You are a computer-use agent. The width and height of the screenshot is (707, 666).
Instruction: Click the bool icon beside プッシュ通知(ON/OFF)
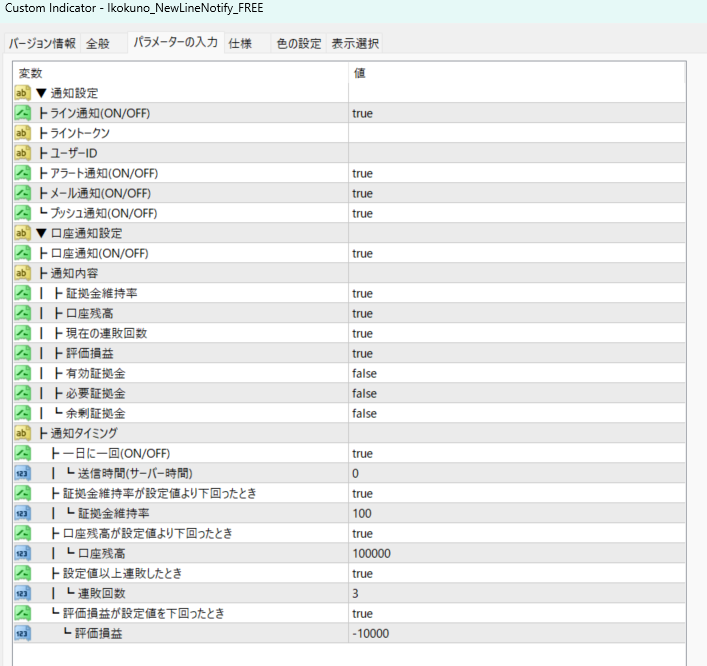pyautogui.click(x=23, y=213)
